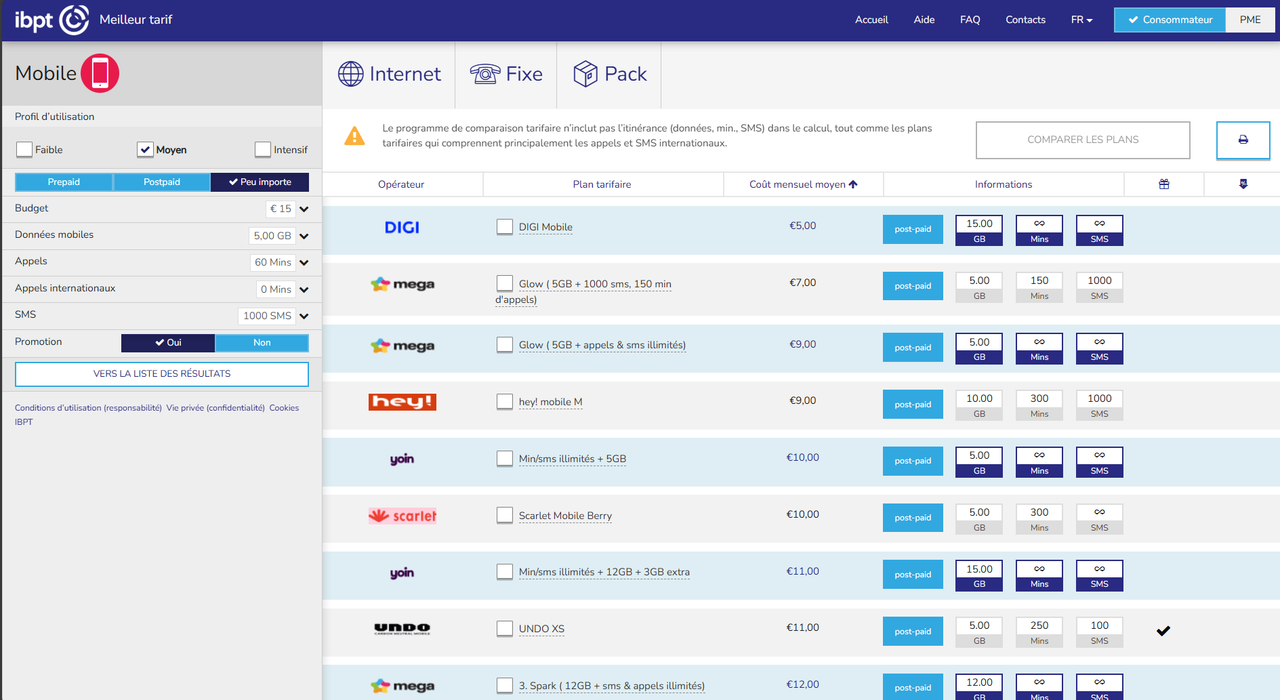The image size is (1280, 700).
Task: Switch to the Fixe tab
Action: tap(506, 74)
